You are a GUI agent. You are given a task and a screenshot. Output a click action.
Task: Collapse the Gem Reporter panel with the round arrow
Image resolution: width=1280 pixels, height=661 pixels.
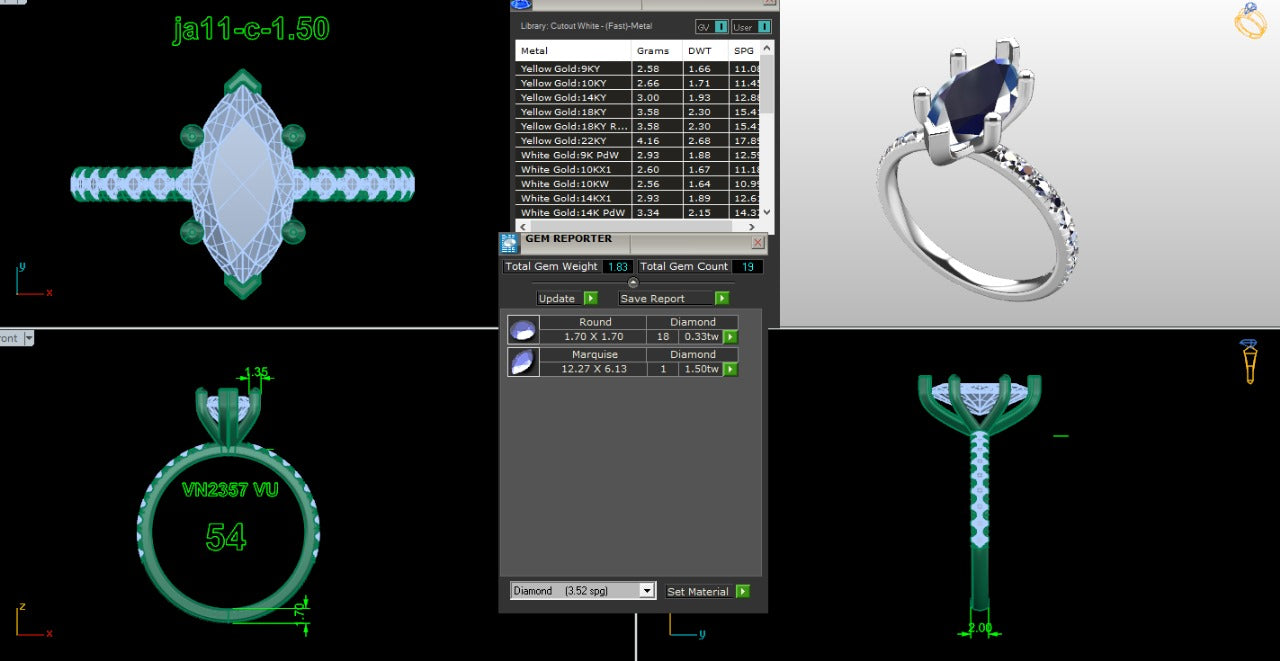(x=633, y=283)
